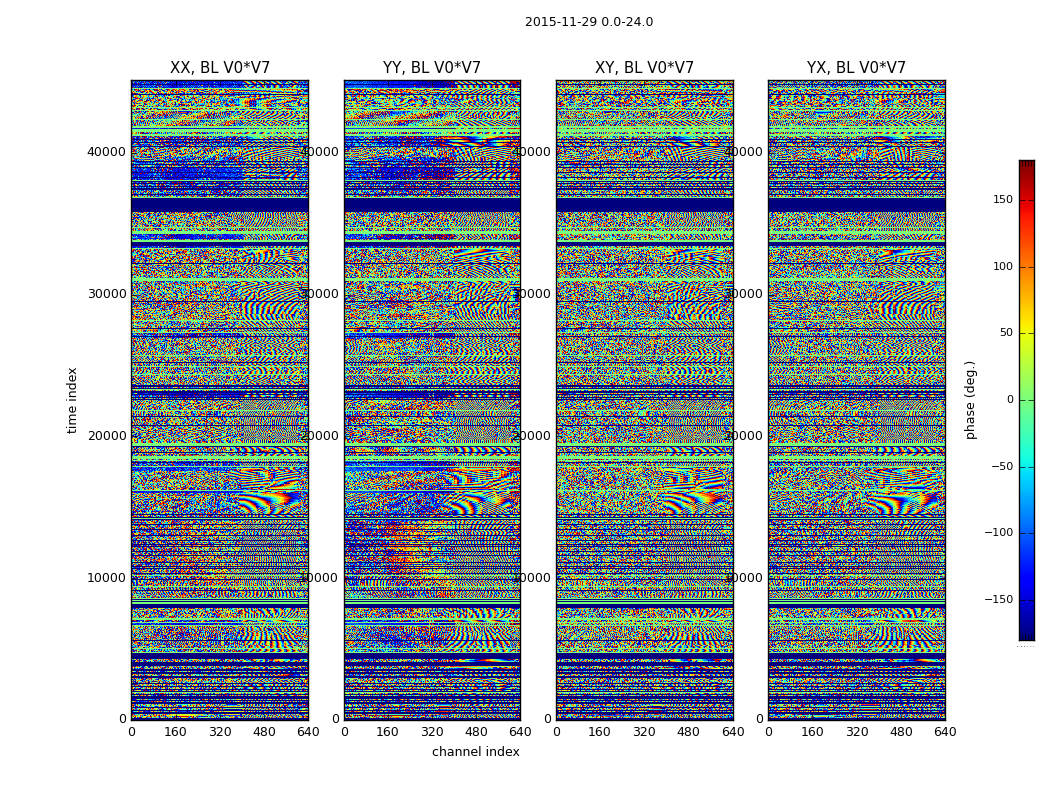Click the XY, BL V0*V7 subplot title
Image resolution: width=1050 pixels, height=800 pixels.
644,68
